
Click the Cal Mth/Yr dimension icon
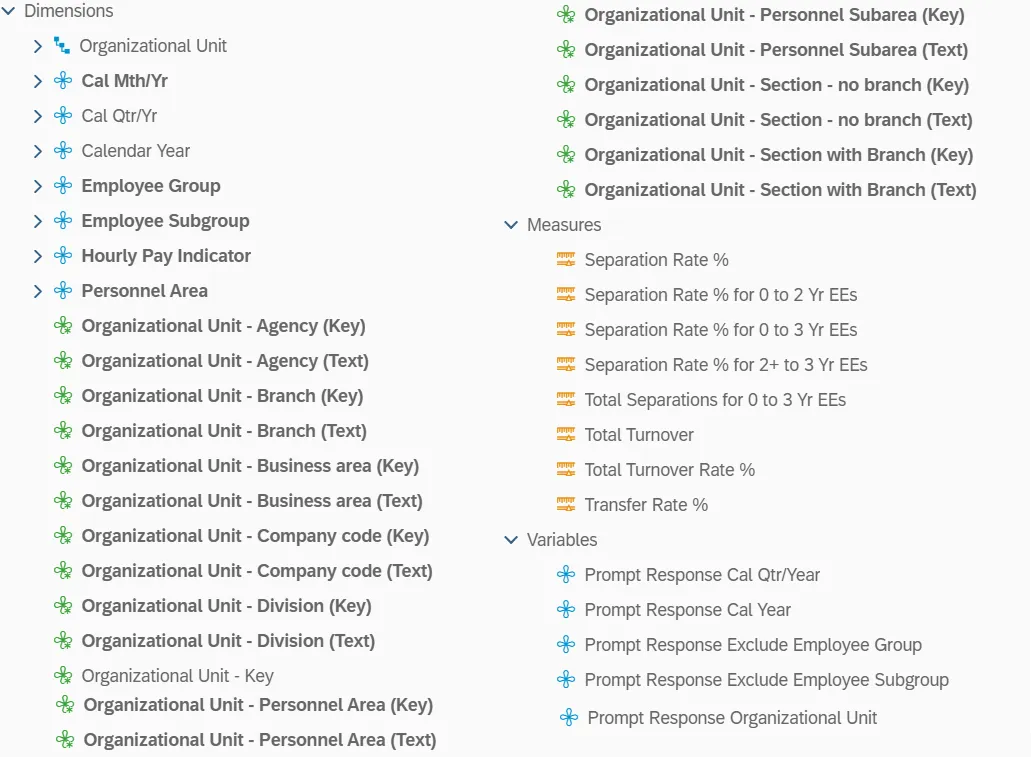pyautogui.click(x=63, y=81)
